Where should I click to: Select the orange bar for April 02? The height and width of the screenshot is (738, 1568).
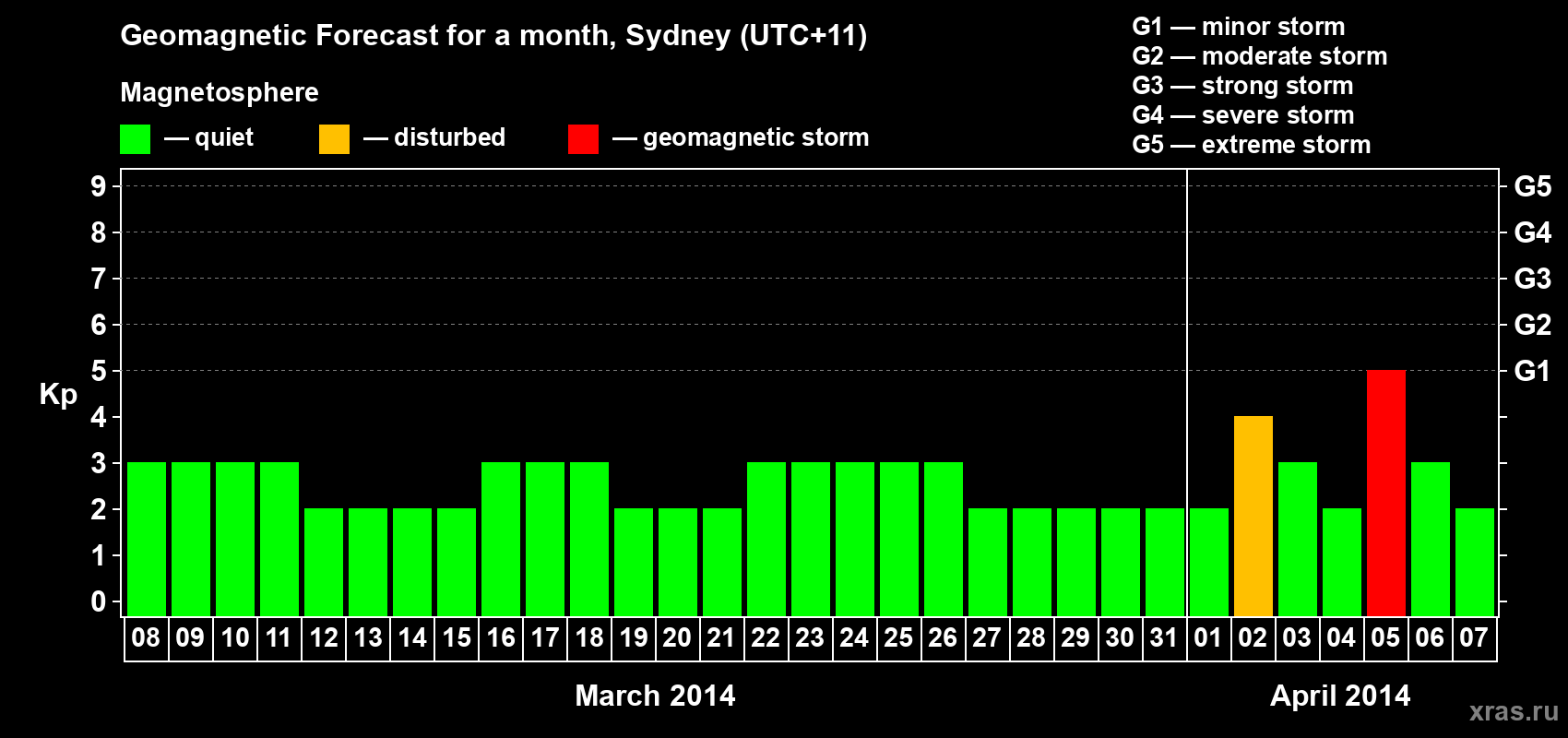click(1253, 516)
